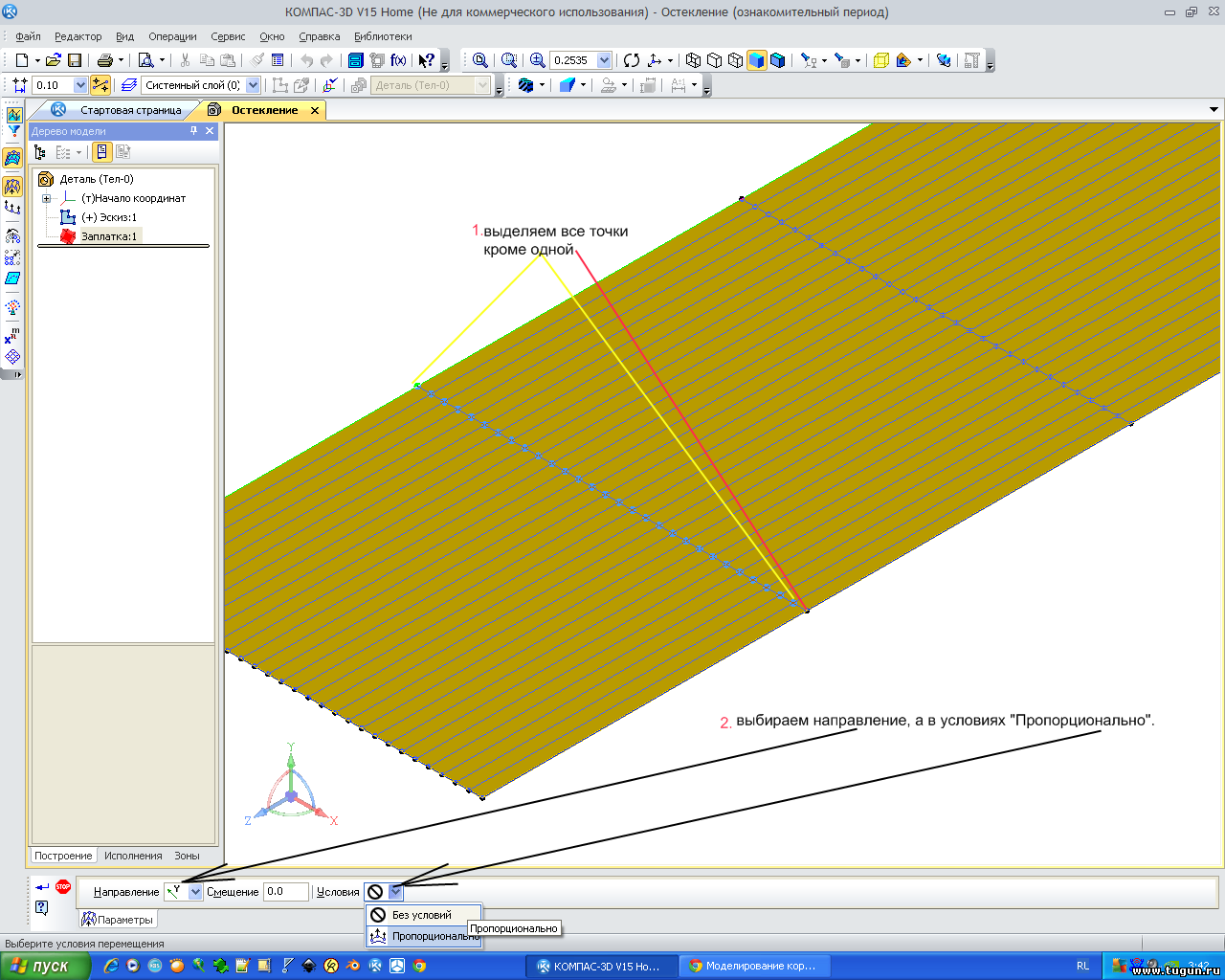Switch to Зоны tab

tap(187, 856)
